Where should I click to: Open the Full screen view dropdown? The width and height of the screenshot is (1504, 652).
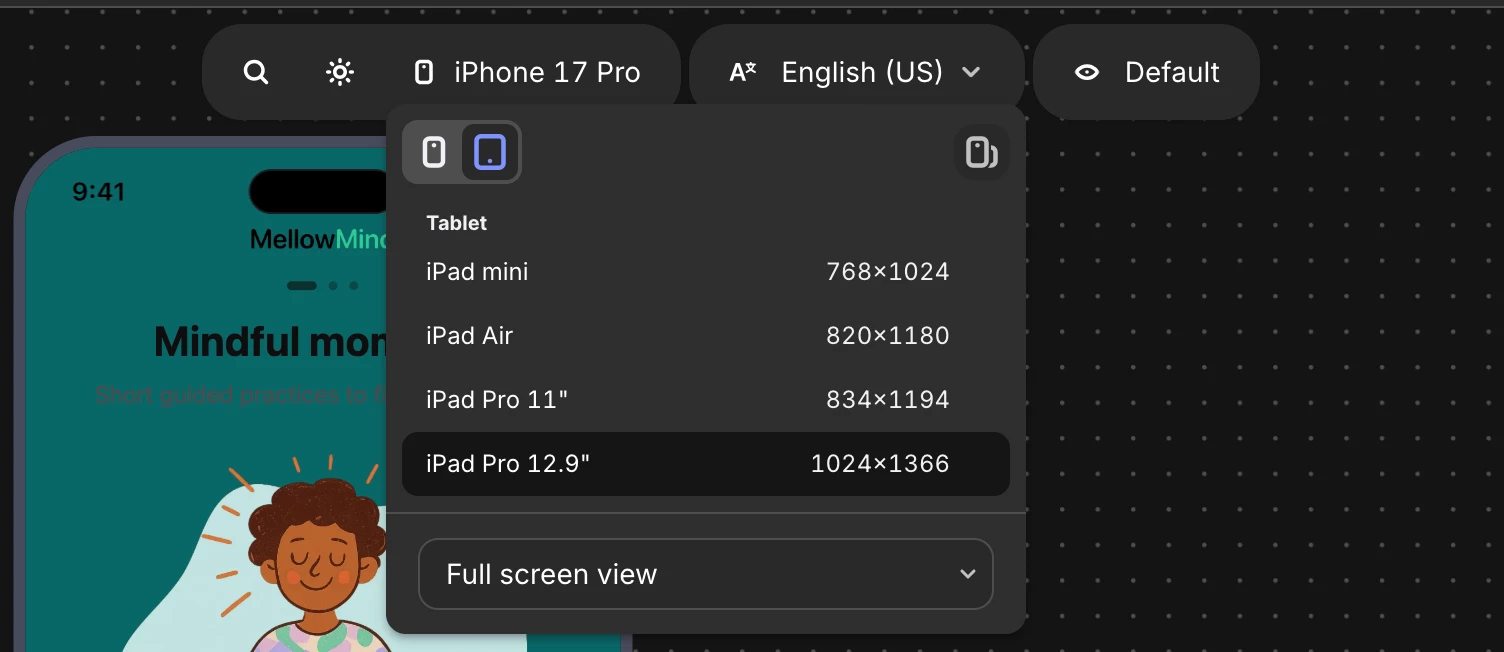[706, 574]
